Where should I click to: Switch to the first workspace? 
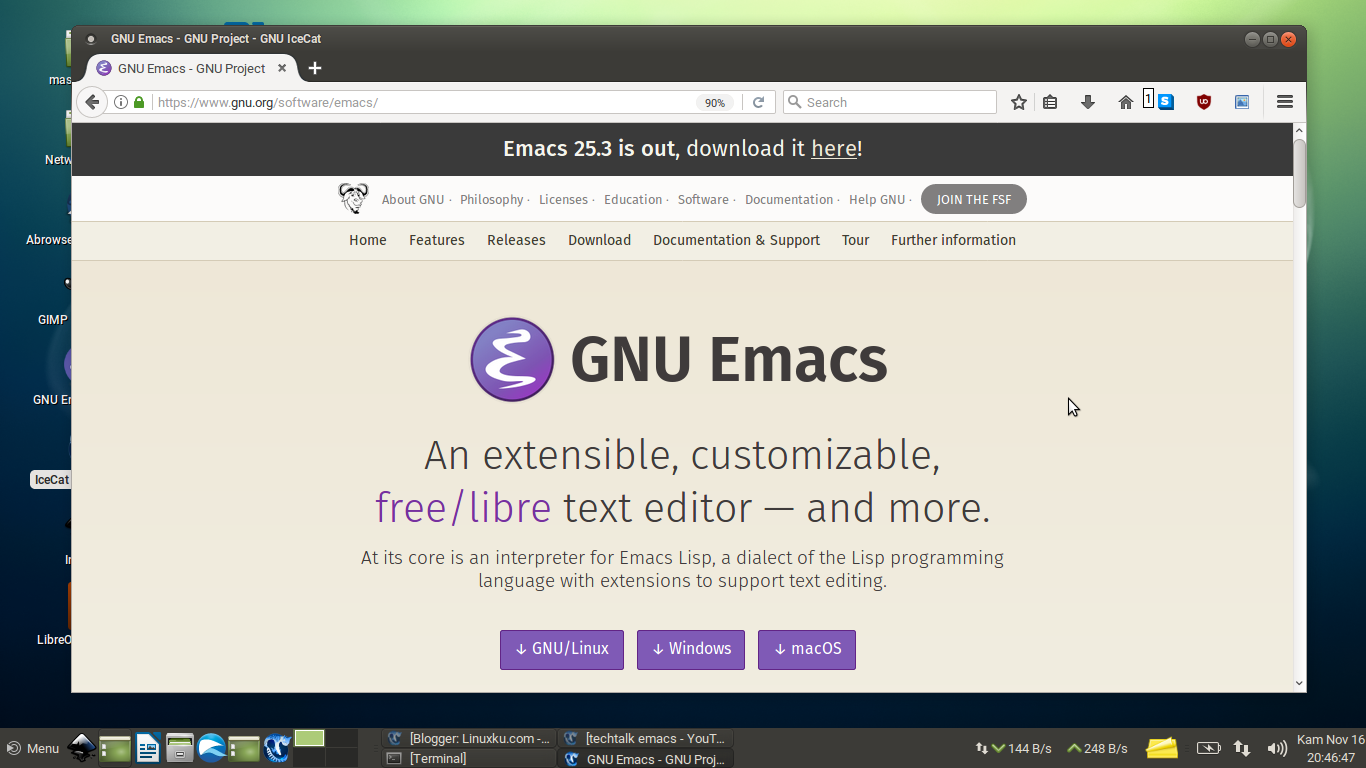pos(310,738)
